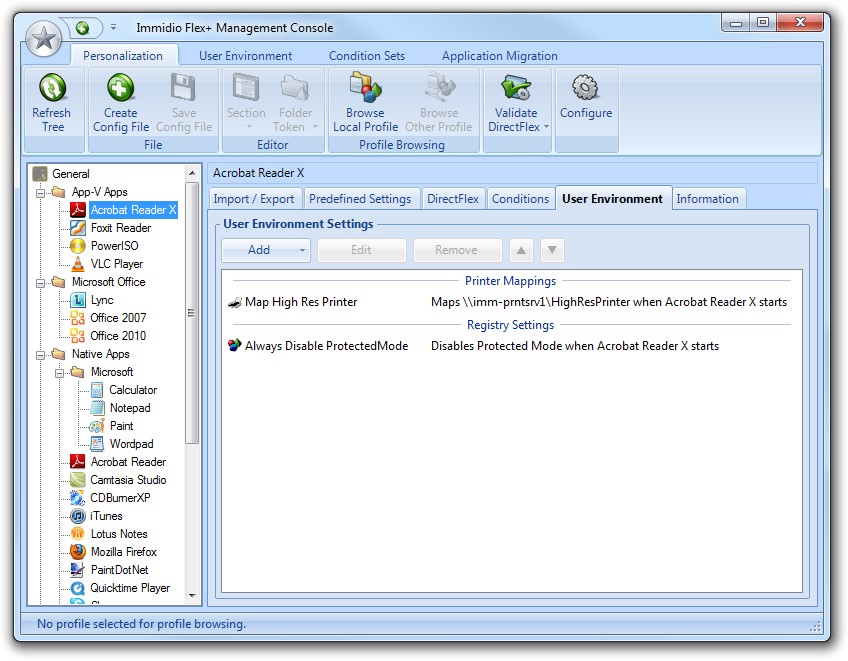
Task: Click the Create Config File icon
Action: point(120,88)
